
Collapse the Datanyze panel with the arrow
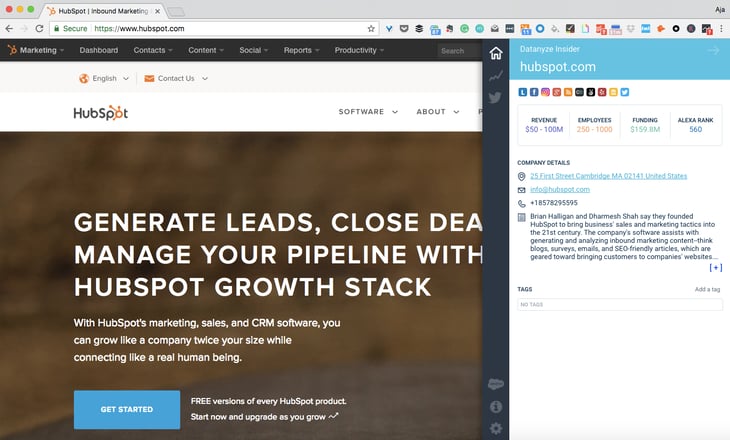(713, 50)
